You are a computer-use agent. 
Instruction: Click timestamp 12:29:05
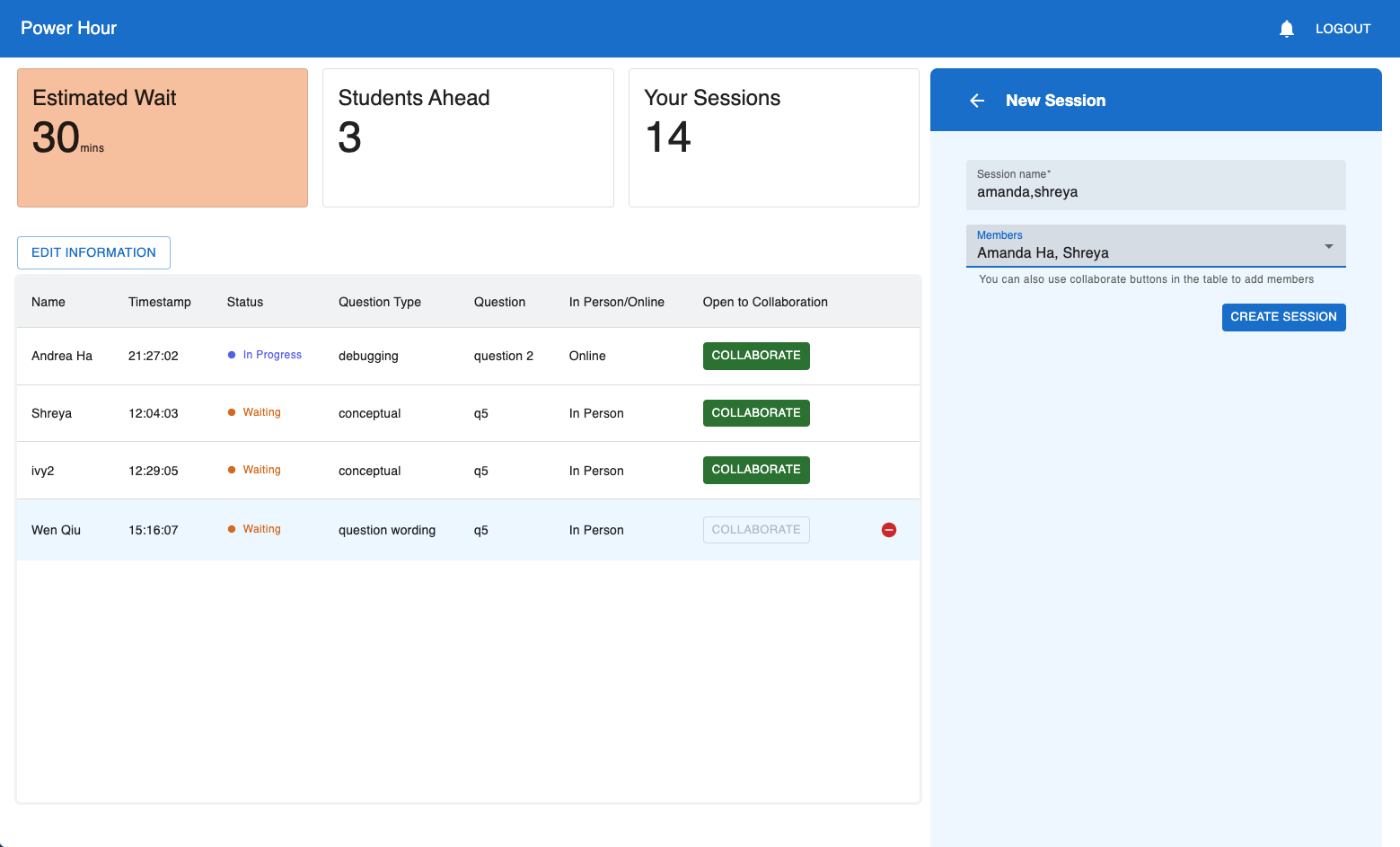pos(154,471)
